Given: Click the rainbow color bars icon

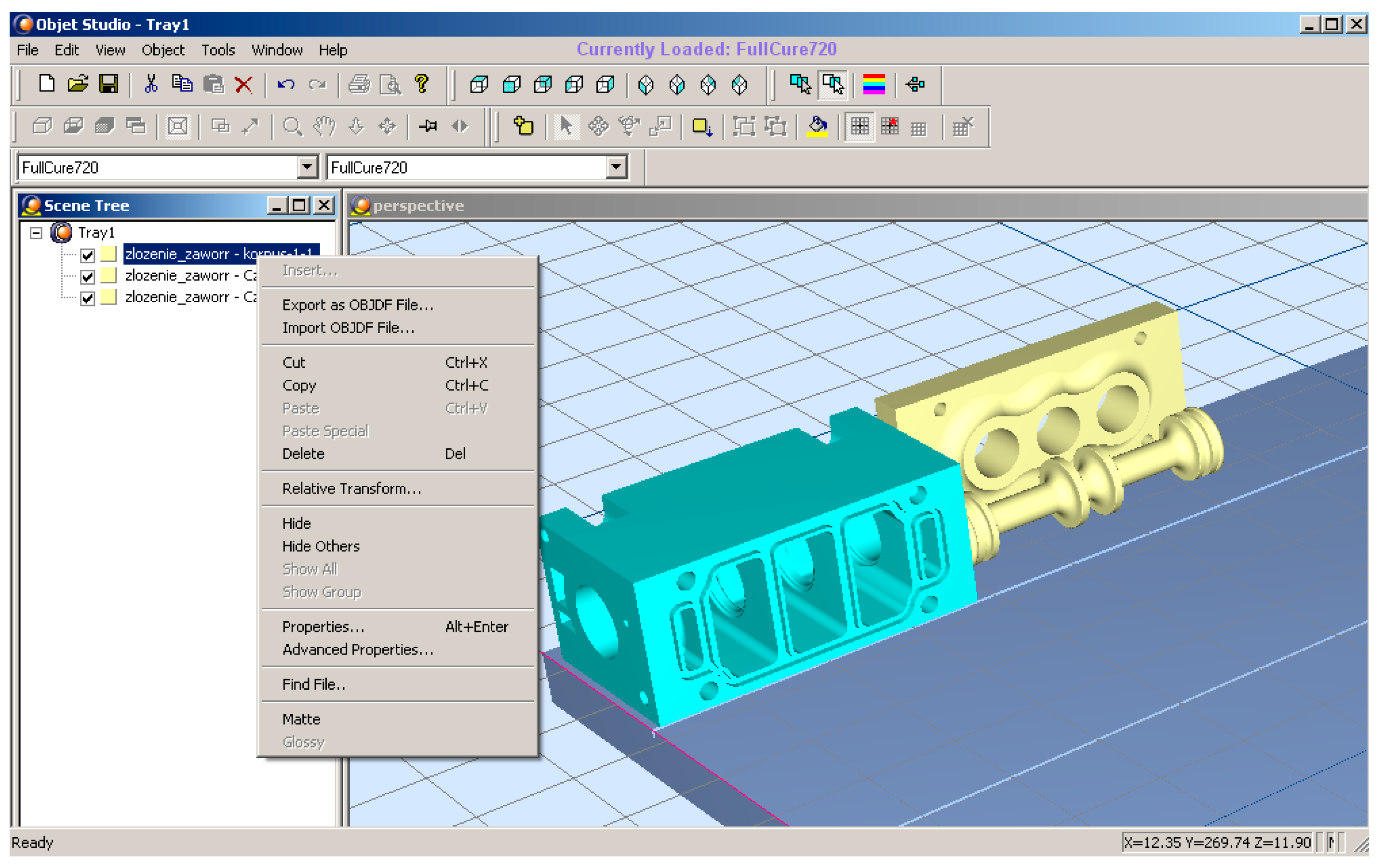Looking at the screenshot, I should point(874,85).
